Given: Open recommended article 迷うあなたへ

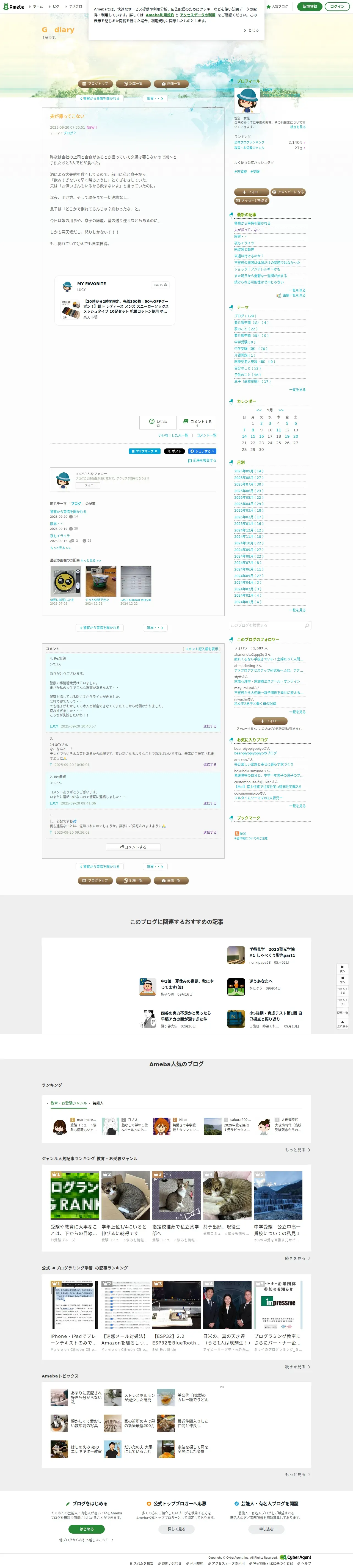Looking at the screenshot, I should click(x=265, y=987).
